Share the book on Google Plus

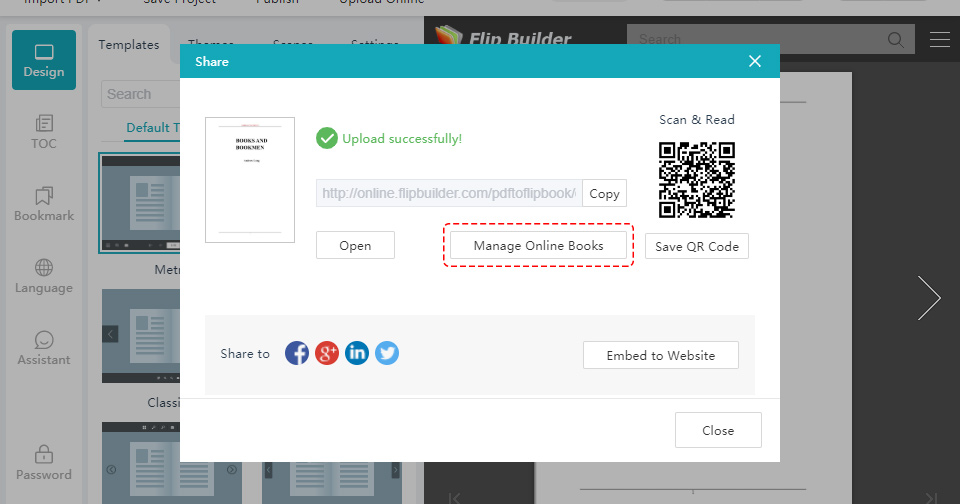point(327,353)
